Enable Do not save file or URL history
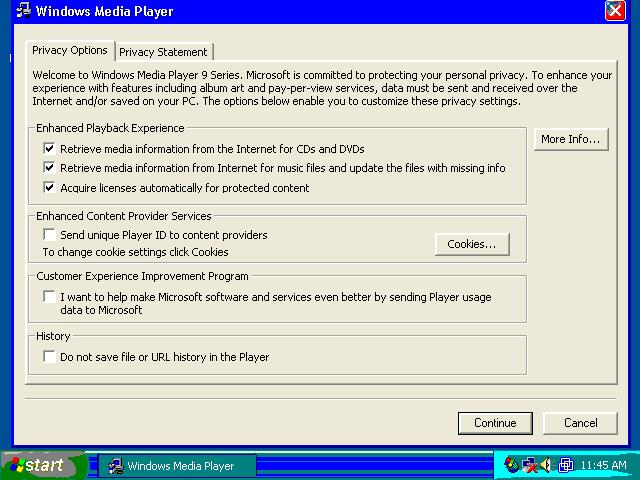Image resolution: width=640 pixels, height=480 pixels. click(x=49, y=356)
